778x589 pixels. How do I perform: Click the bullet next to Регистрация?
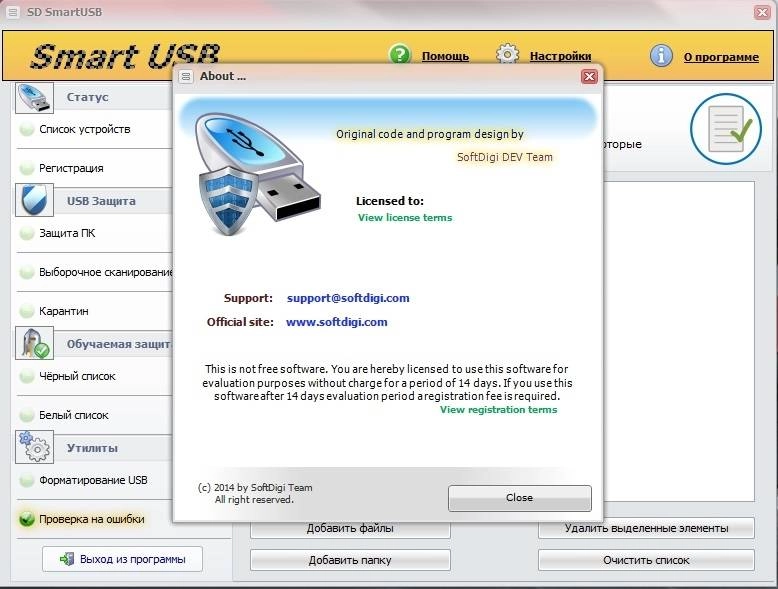[26, 168]
